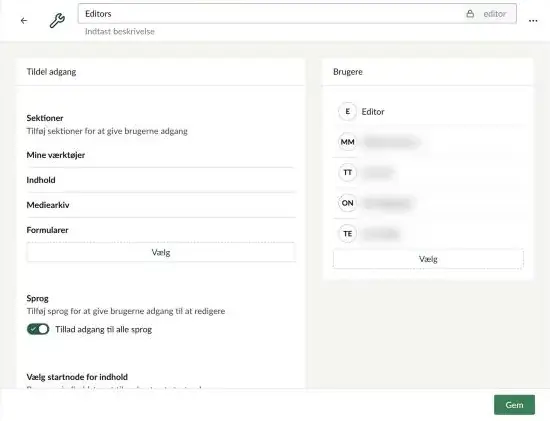550x421 pixels.
Task: Open the three-dot actions menu
Action: click(533, 21)
